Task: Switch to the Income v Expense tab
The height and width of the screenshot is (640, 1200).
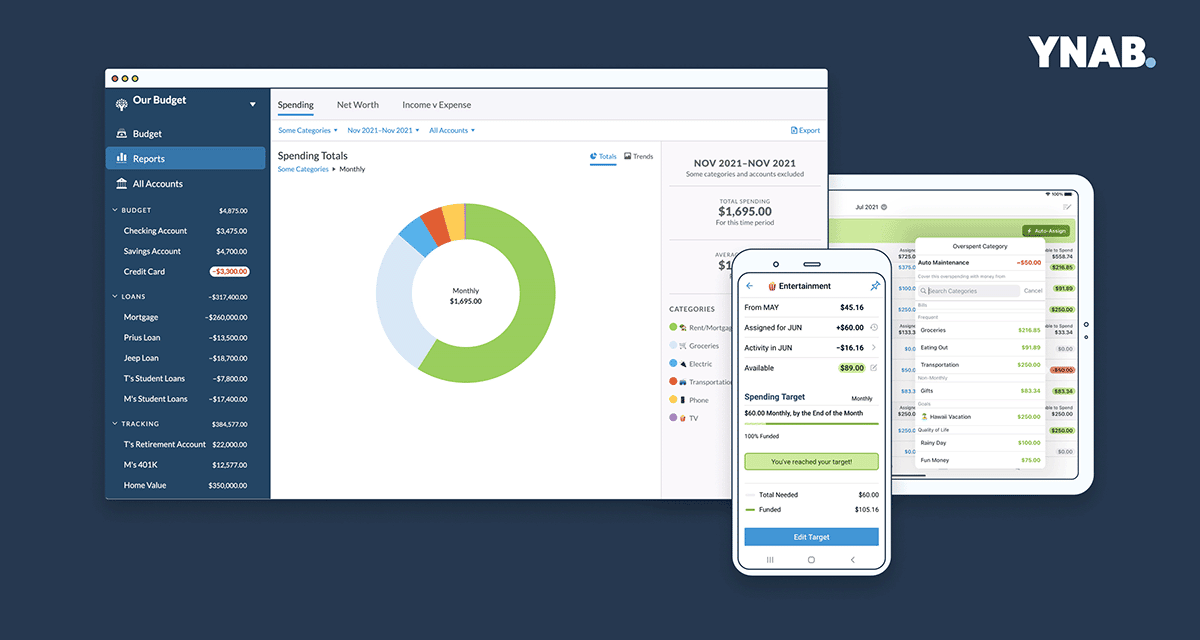Action: [437, 105]
